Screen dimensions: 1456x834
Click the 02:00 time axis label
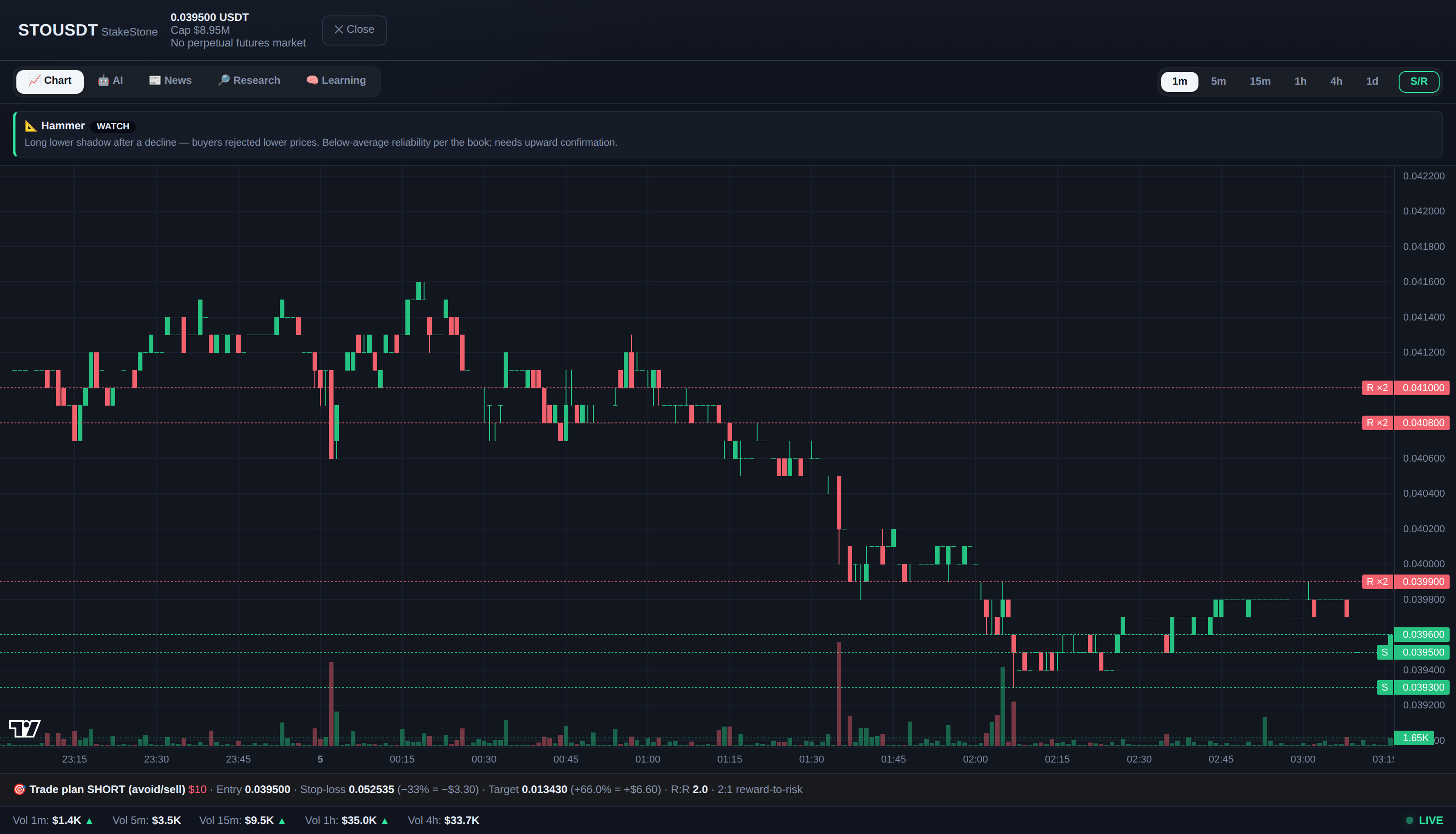[975, 759]
